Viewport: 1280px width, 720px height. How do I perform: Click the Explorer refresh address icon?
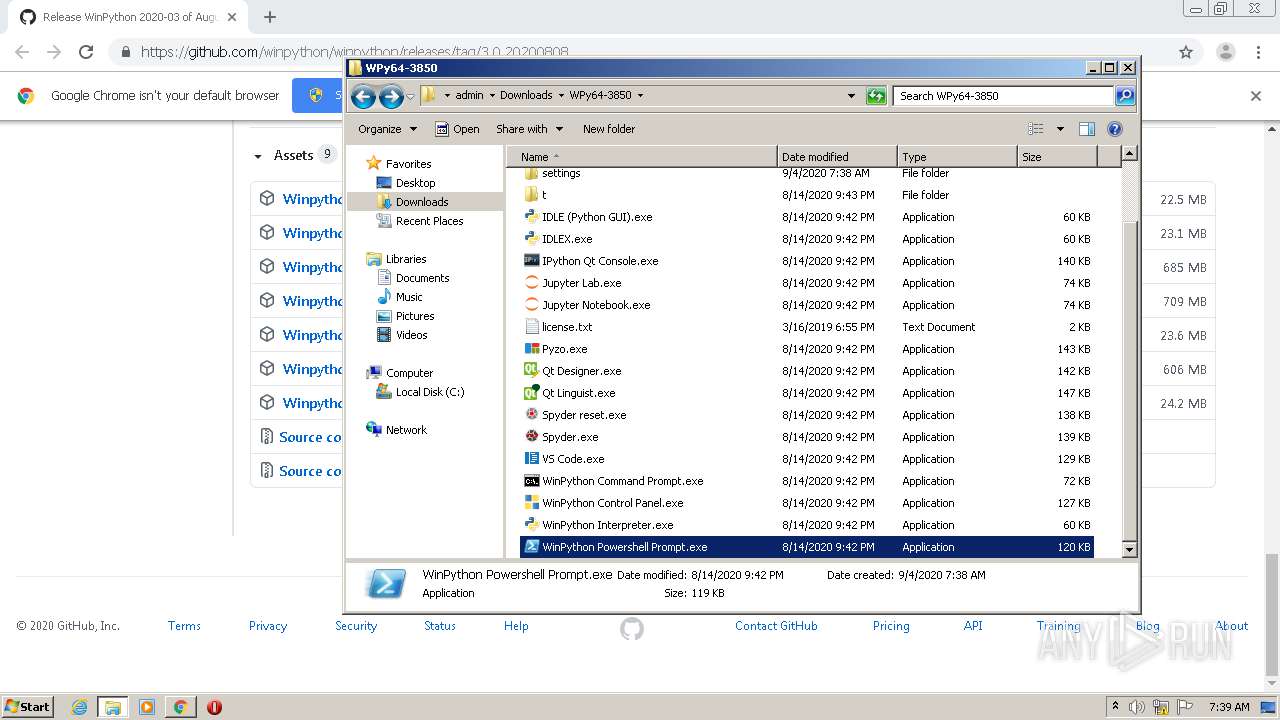coord(876,96)
